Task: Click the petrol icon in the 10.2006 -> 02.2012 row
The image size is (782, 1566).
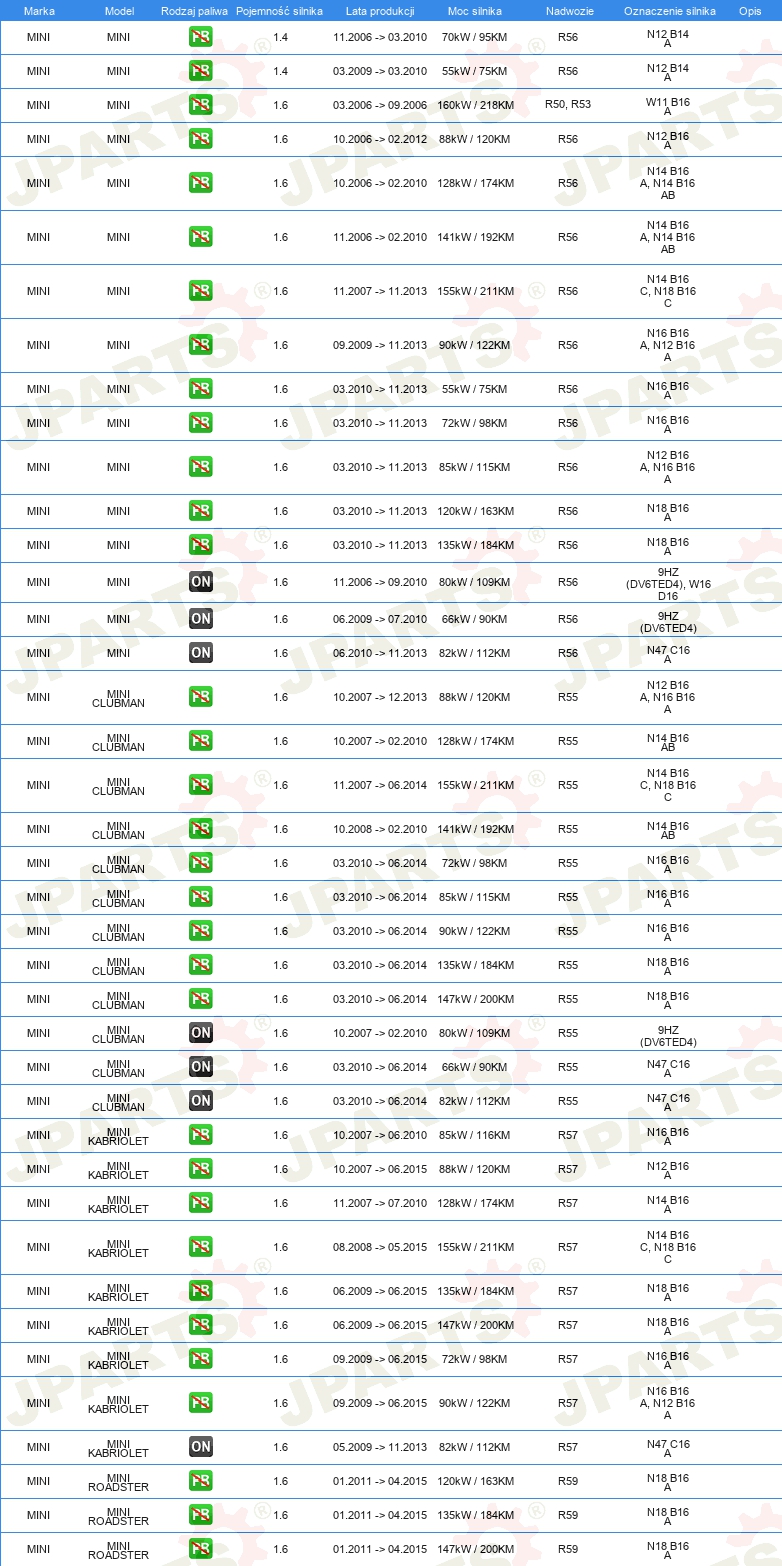Action: [x=200, y=139]
